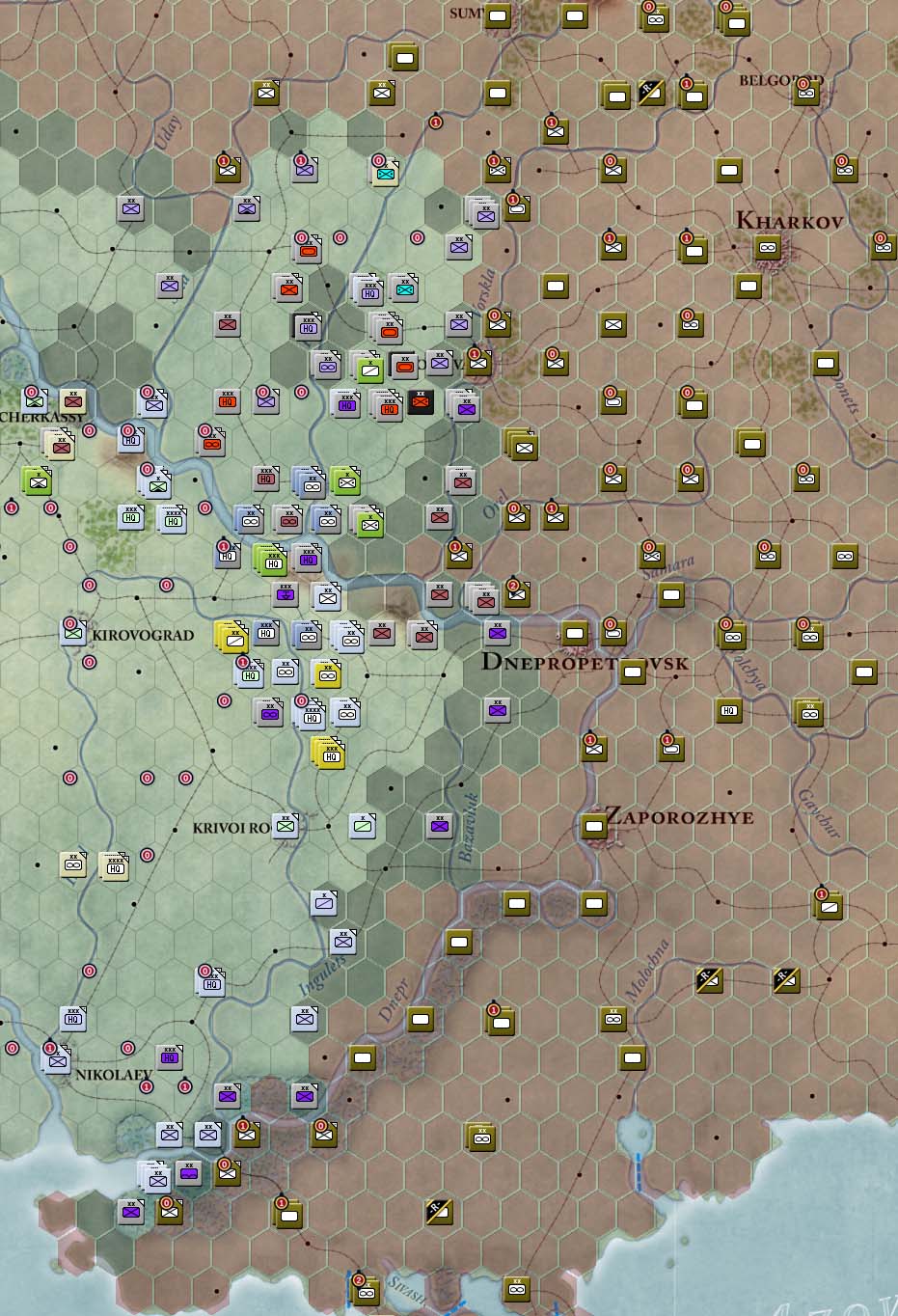Select the yellow armored unit counter
This screenshot has width=898, height=1316.
click(x=327, y=673)
